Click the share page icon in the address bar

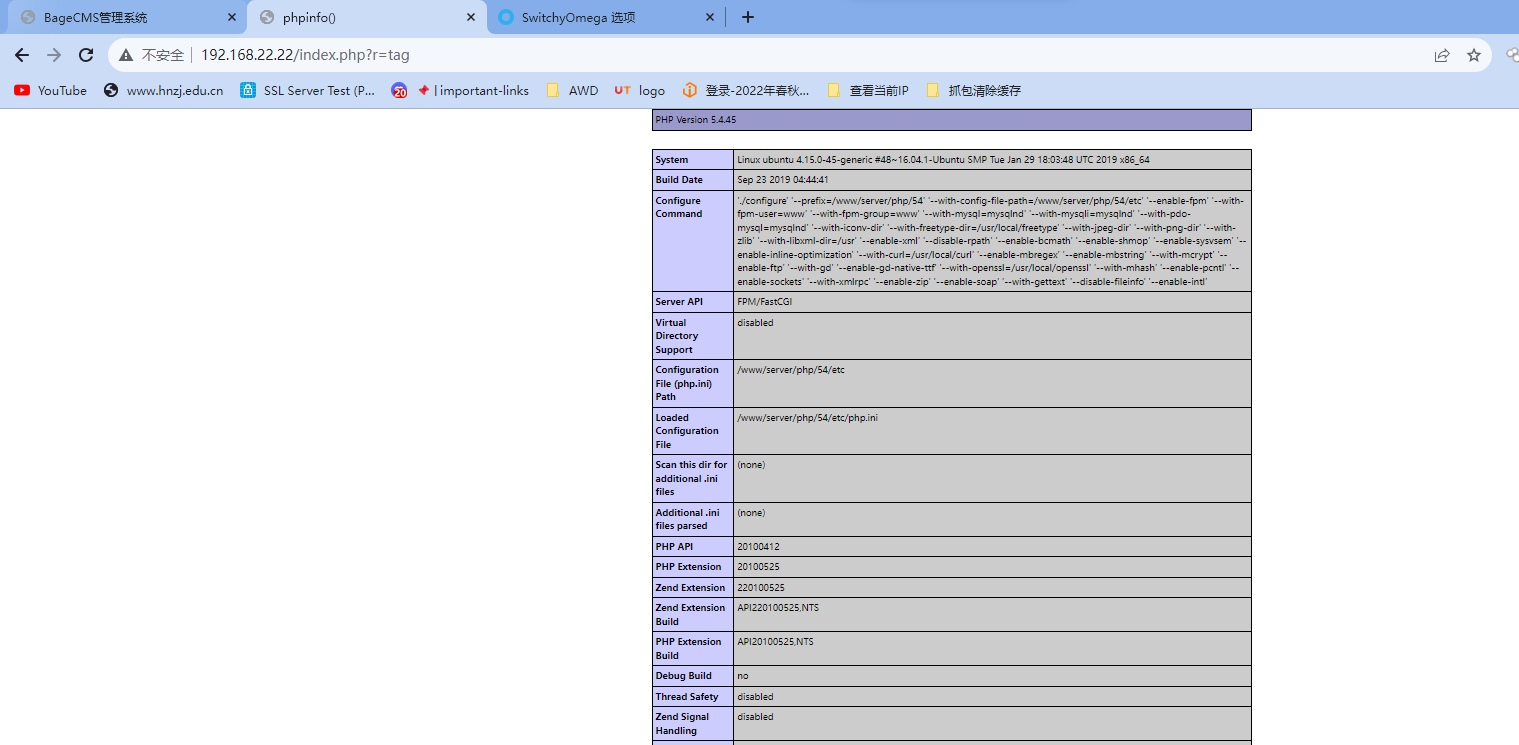(x=1441, y=56)
